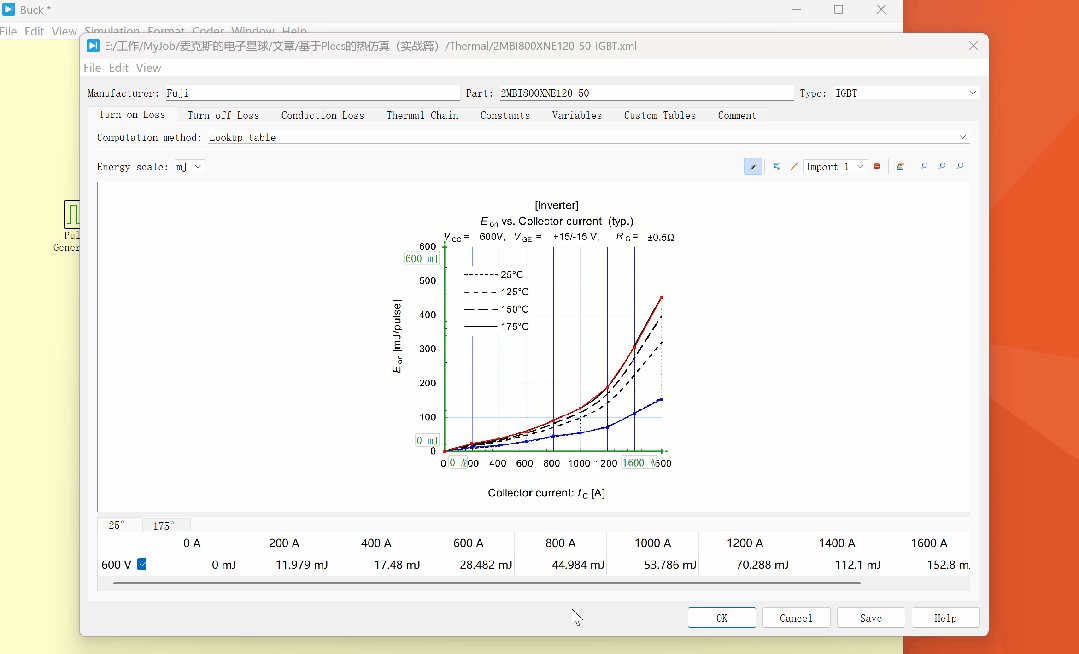Select the orange line drawing tool
1079x654 pixels.
[794, 167]
